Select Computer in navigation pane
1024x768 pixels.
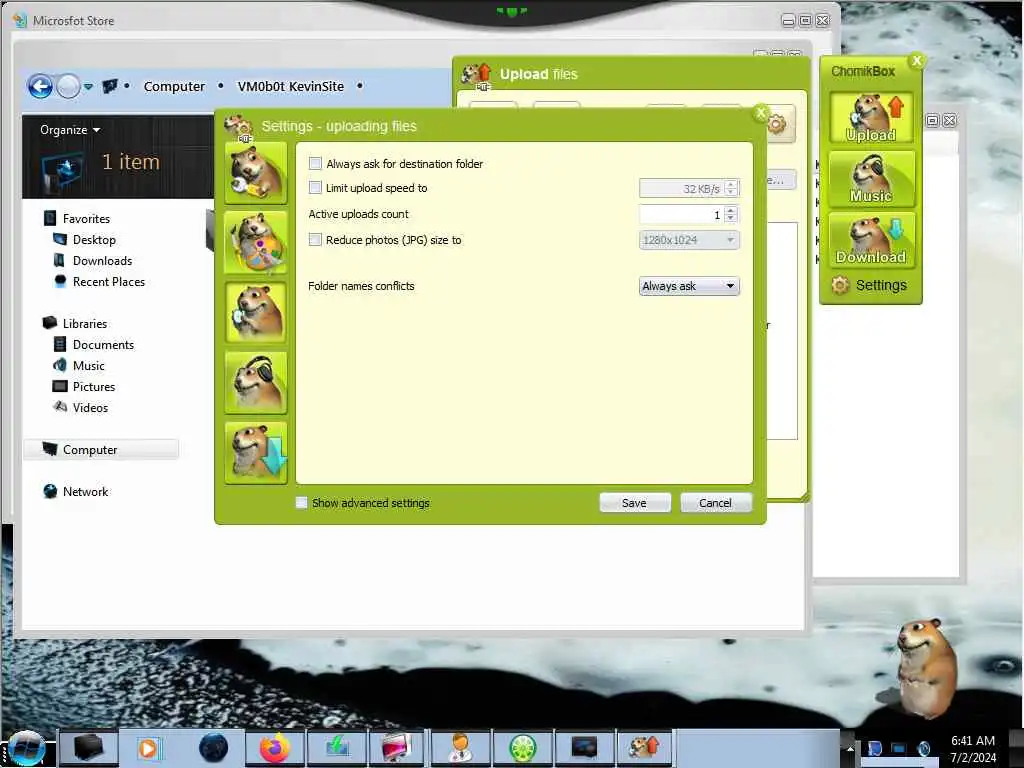[x=101, y=449]
